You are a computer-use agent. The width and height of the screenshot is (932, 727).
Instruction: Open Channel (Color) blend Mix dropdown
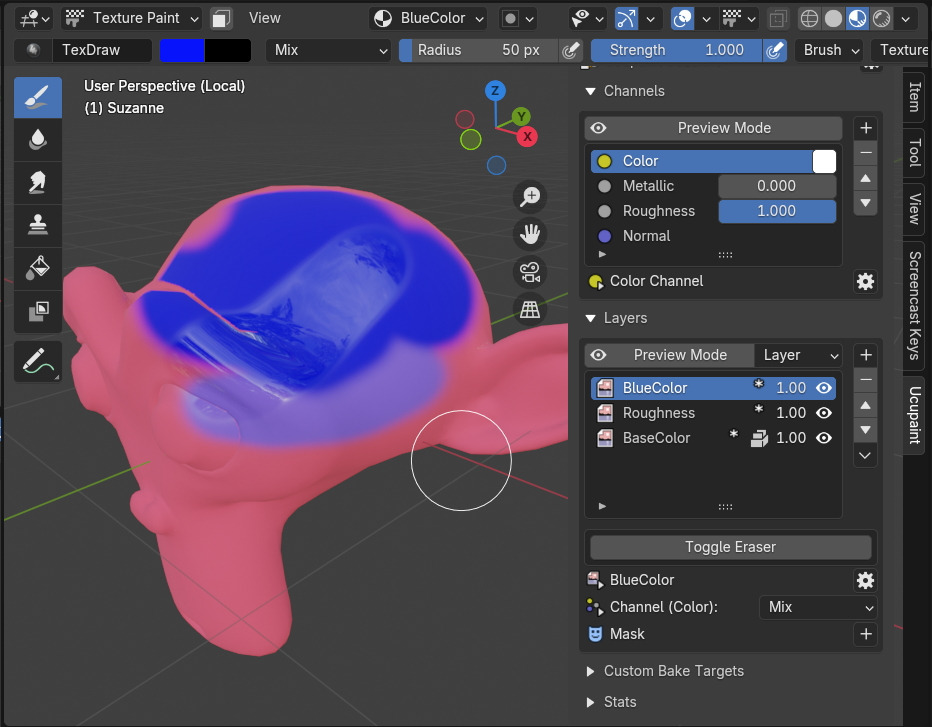click(818, 607)
